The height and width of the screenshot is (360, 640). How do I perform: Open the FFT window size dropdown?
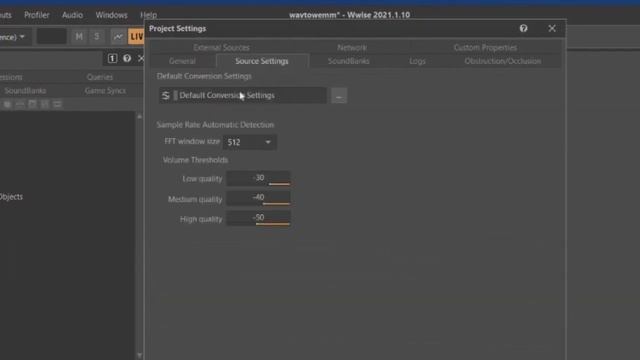(x=249, y=142)
